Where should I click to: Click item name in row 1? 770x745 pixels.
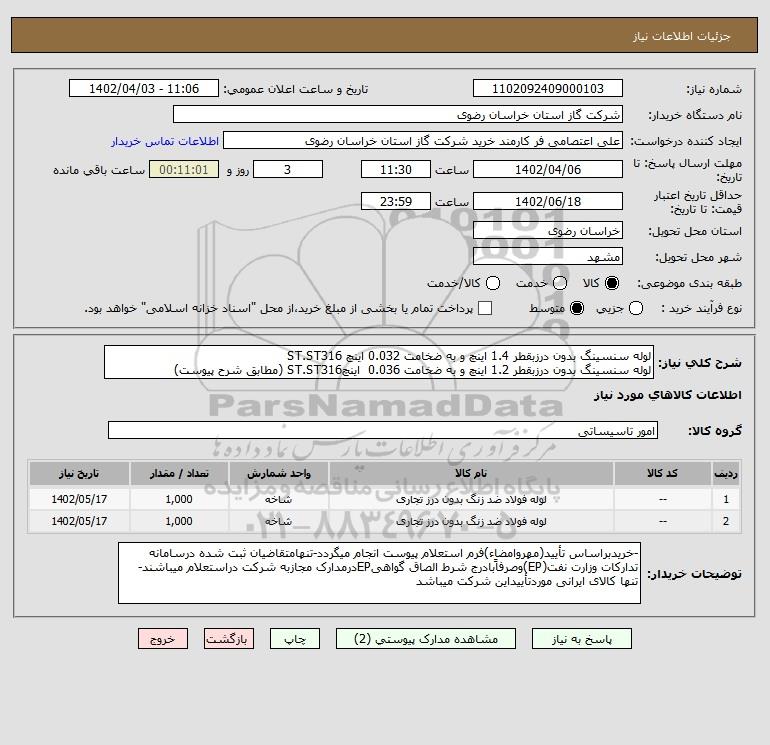(470, 499)
